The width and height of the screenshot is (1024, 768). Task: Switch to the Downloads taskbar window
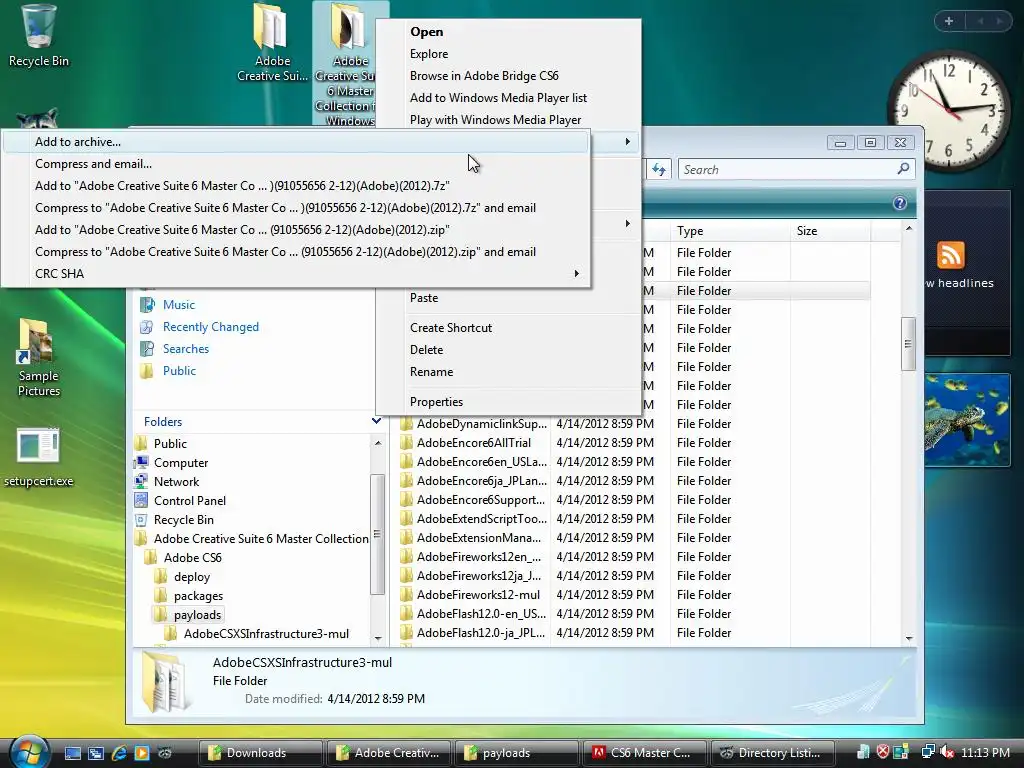pos(259,753)
